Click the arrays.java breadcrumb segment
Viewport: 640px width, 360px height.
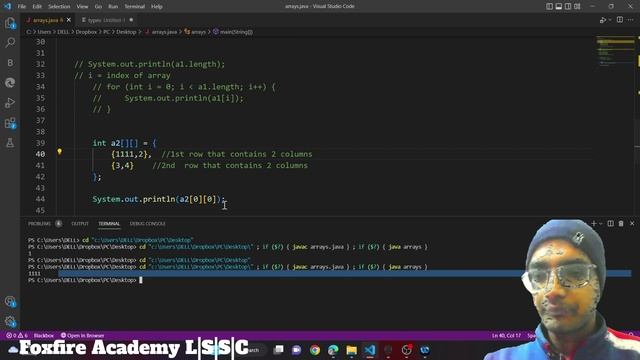[x=164, y=32]
